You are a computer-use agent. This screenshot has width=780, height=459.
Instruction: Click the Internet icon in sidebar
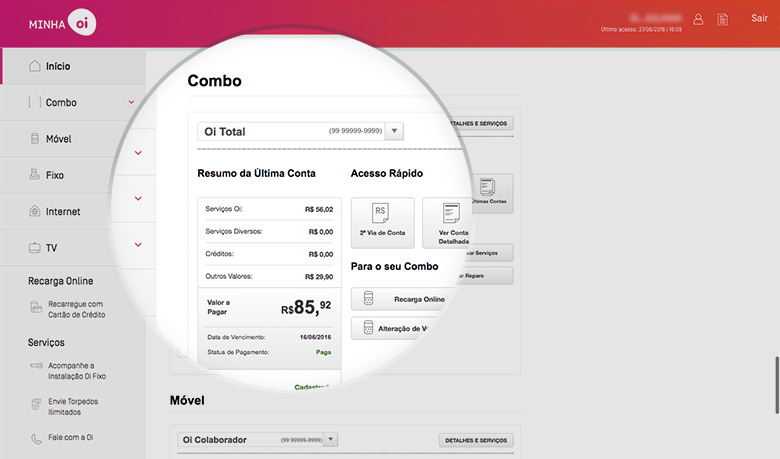tap(34, 211)
